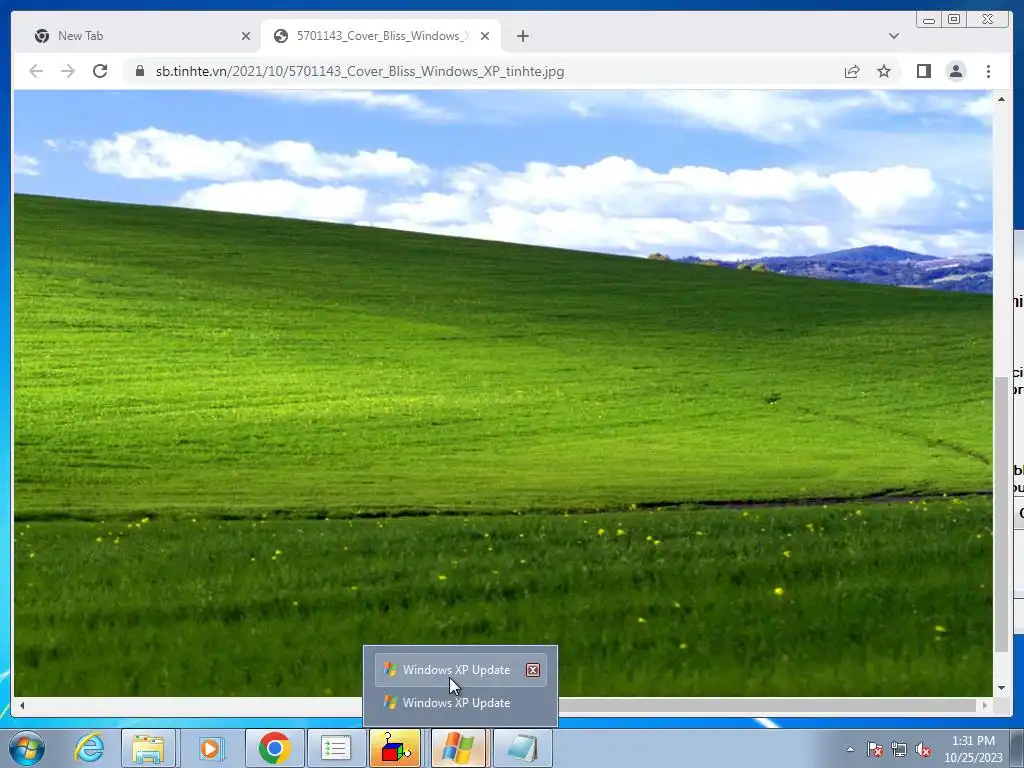Close the 5701143_Cover_Bliss_Windows tab
The height and width of the screenshot is (768, 1024).
pos(485,37)
